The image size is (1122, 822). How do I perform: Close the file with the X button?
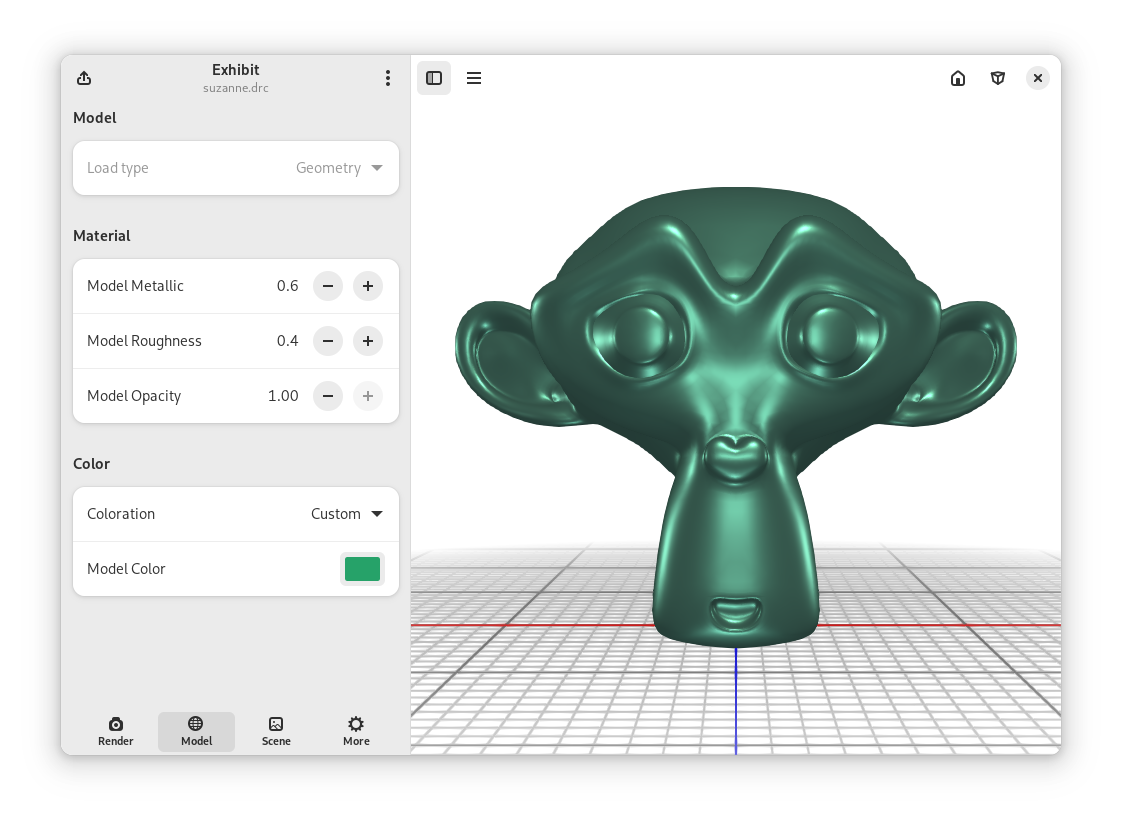pyautogui.click(x=1038, y=78)
